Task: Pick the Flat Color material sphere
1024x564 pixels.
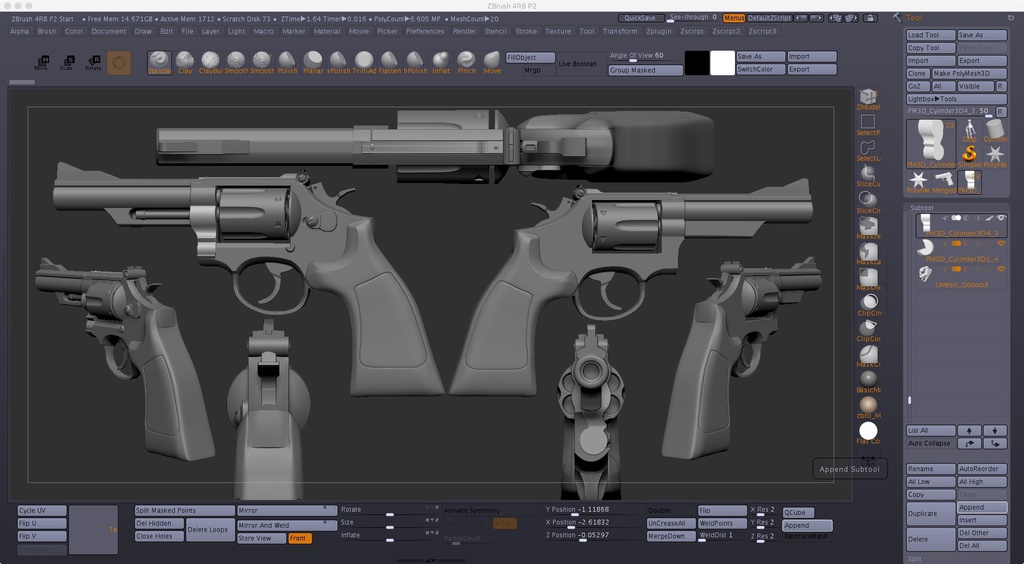Action: [x=868, y=433]
